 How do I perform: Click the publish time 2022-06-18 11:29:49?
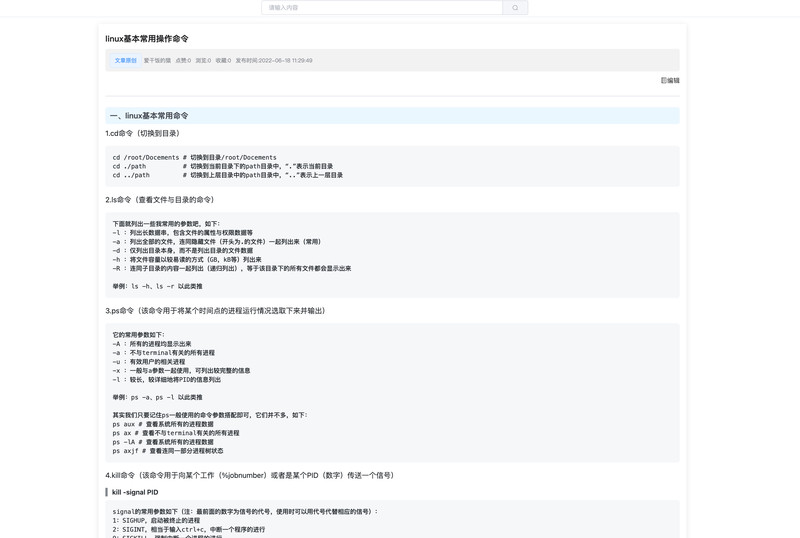click(274, 60)
